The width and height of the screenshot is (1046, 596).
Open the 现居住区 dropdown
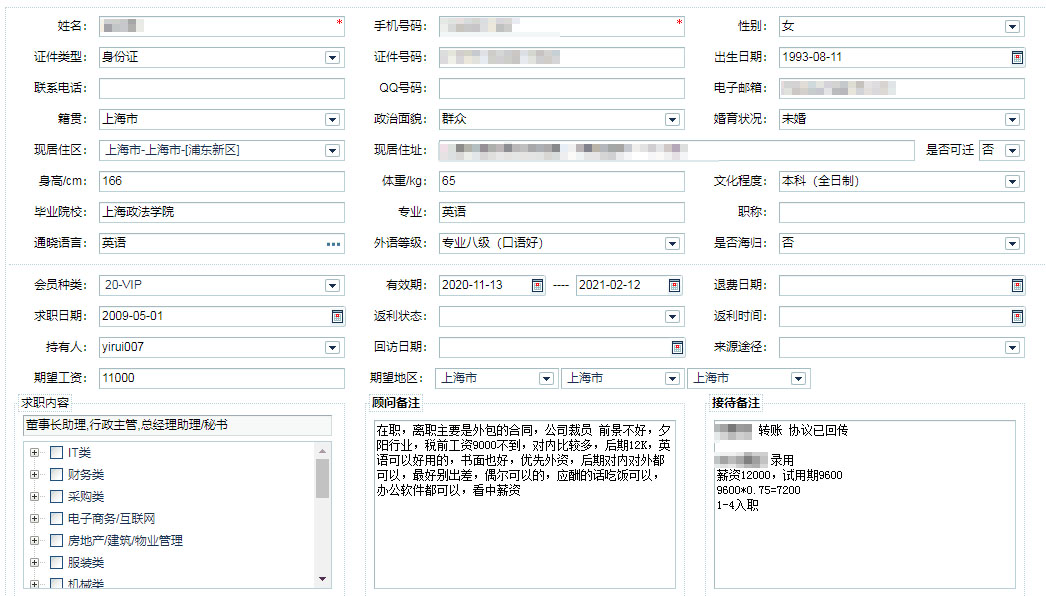coord(332,150)
